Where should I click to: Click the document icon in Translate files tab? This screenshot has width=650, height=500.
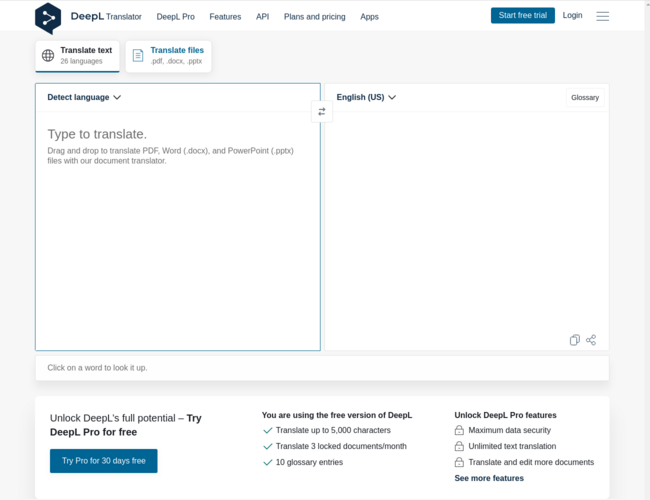point(138,55)
